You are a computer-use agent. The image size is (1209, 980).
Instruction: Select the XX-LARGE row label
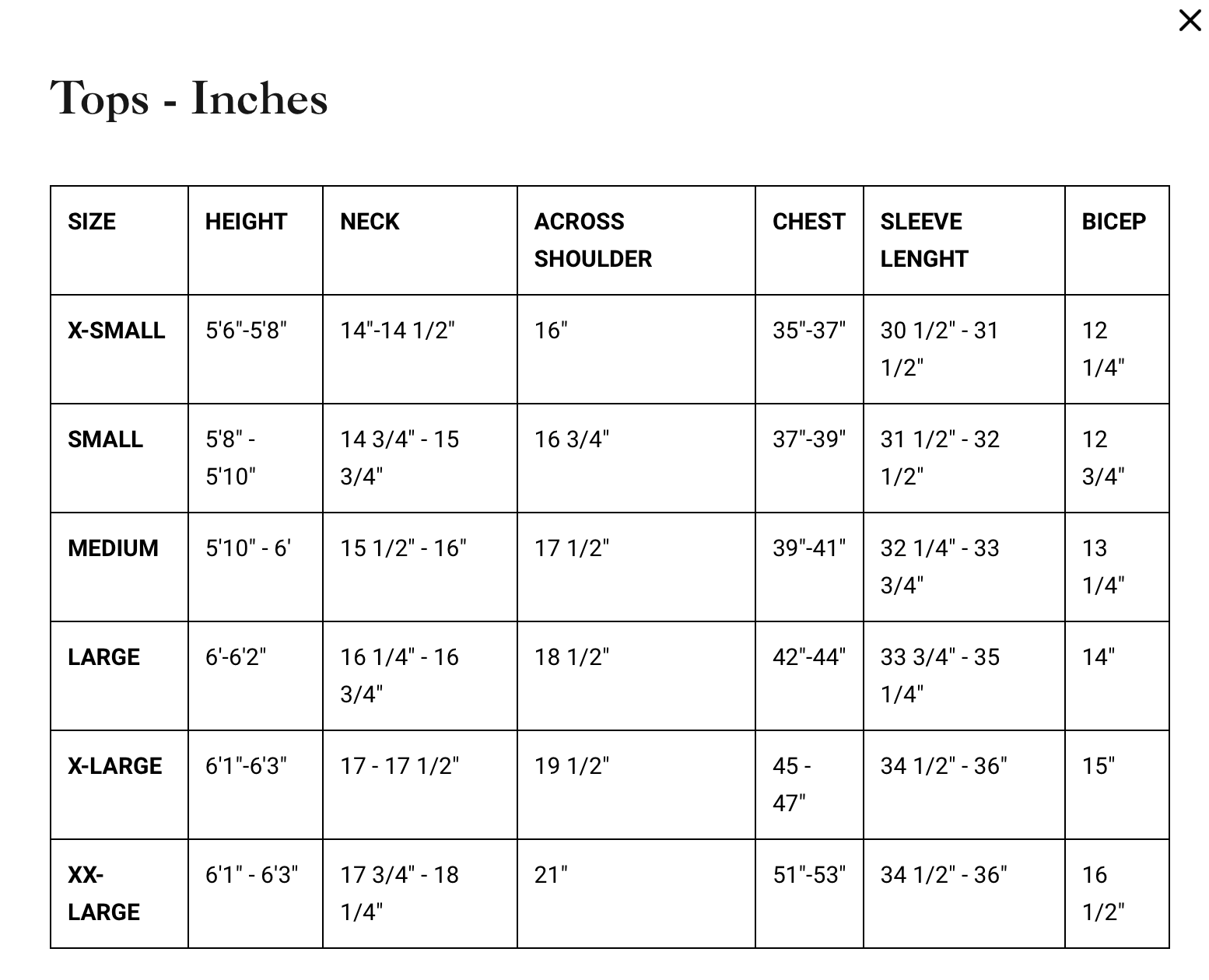pos(103,893)
